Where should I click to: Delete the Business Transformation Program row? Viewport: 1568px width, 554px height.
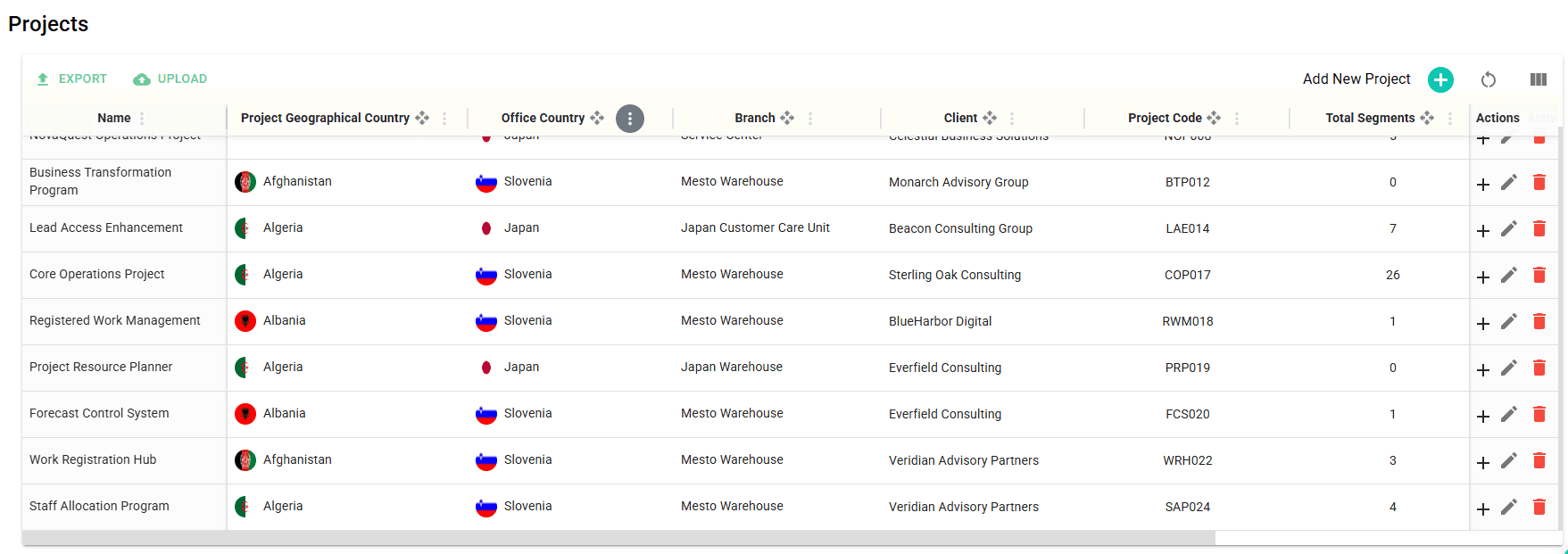[1539, 182]
